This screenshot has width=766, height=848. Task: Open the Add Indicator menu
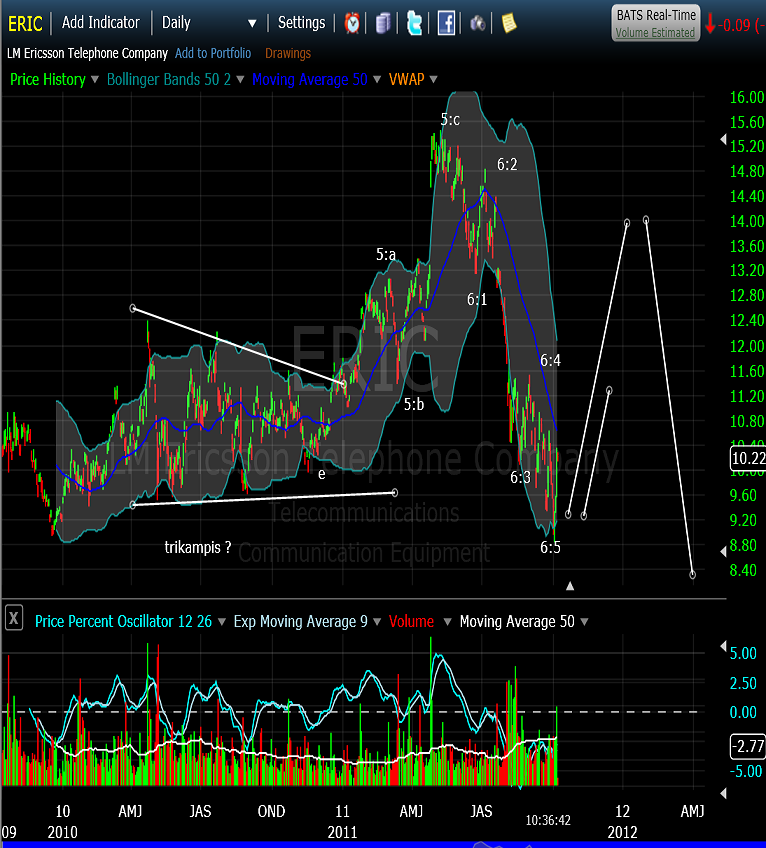pos(101,23)
